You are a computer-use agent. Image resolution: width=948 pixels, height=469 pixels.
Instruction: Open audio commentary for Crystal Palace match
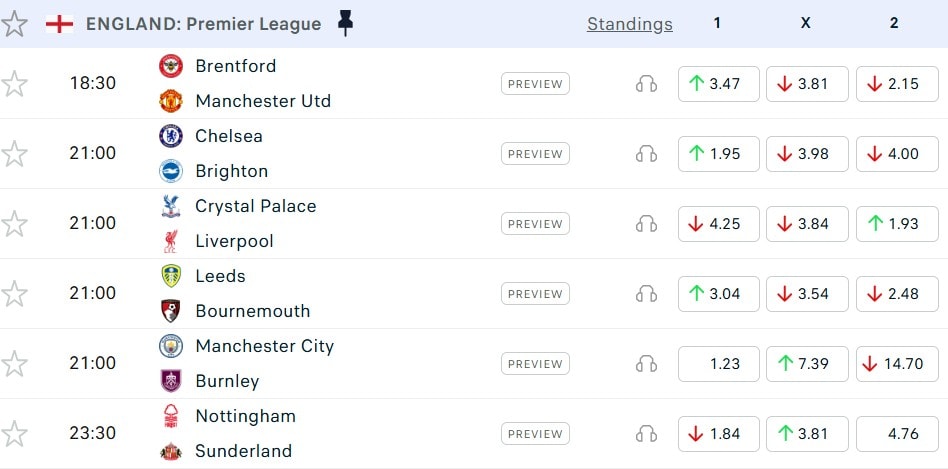pyautogui.click(x=646, y=224)
